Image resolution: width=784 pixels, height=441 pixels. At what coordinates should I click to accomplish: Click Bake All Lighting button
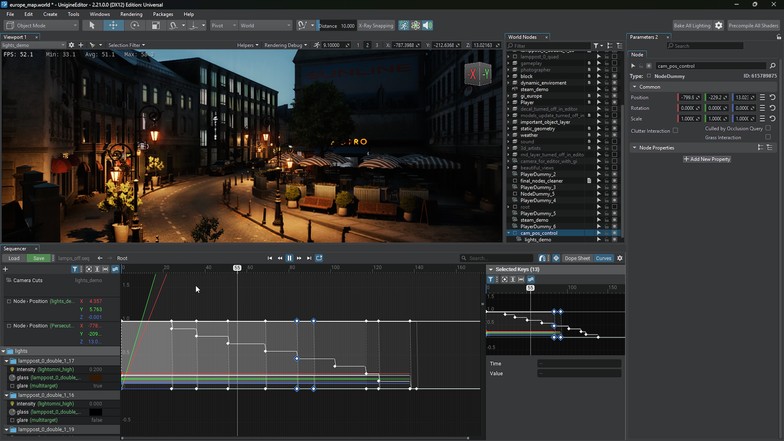point(692,26)
